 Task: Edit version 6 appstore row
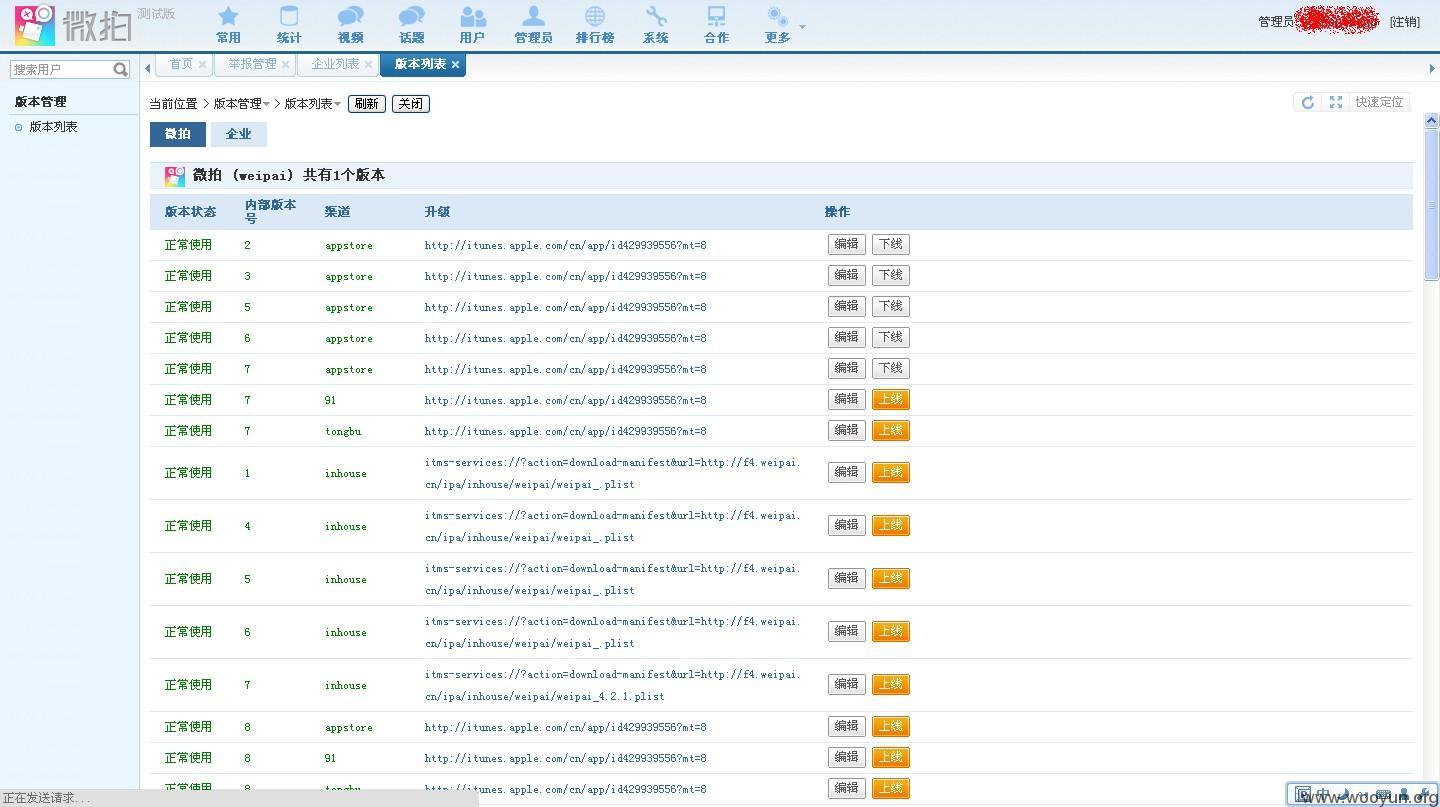pyautogui.click(x=847, y=337)
